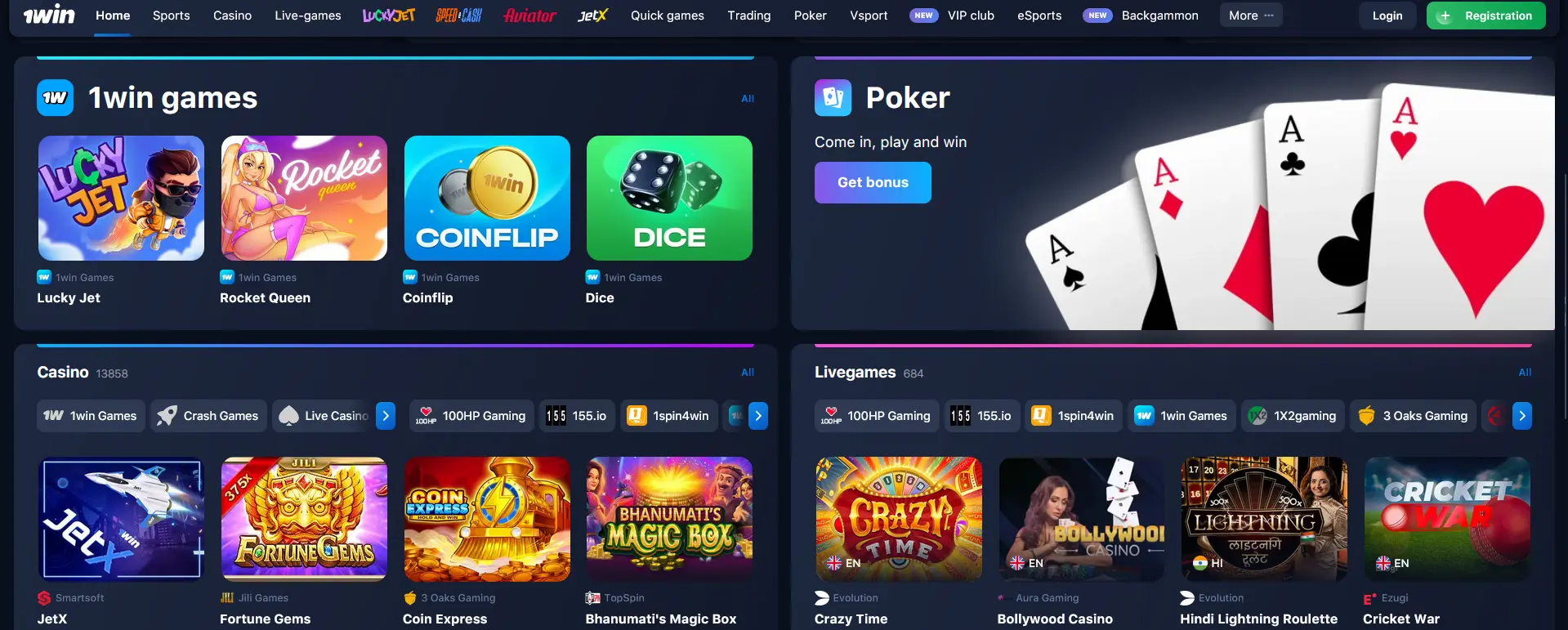Click the Get bonus button
Viewport: 1568px width, 630px height.
(873, 182)
